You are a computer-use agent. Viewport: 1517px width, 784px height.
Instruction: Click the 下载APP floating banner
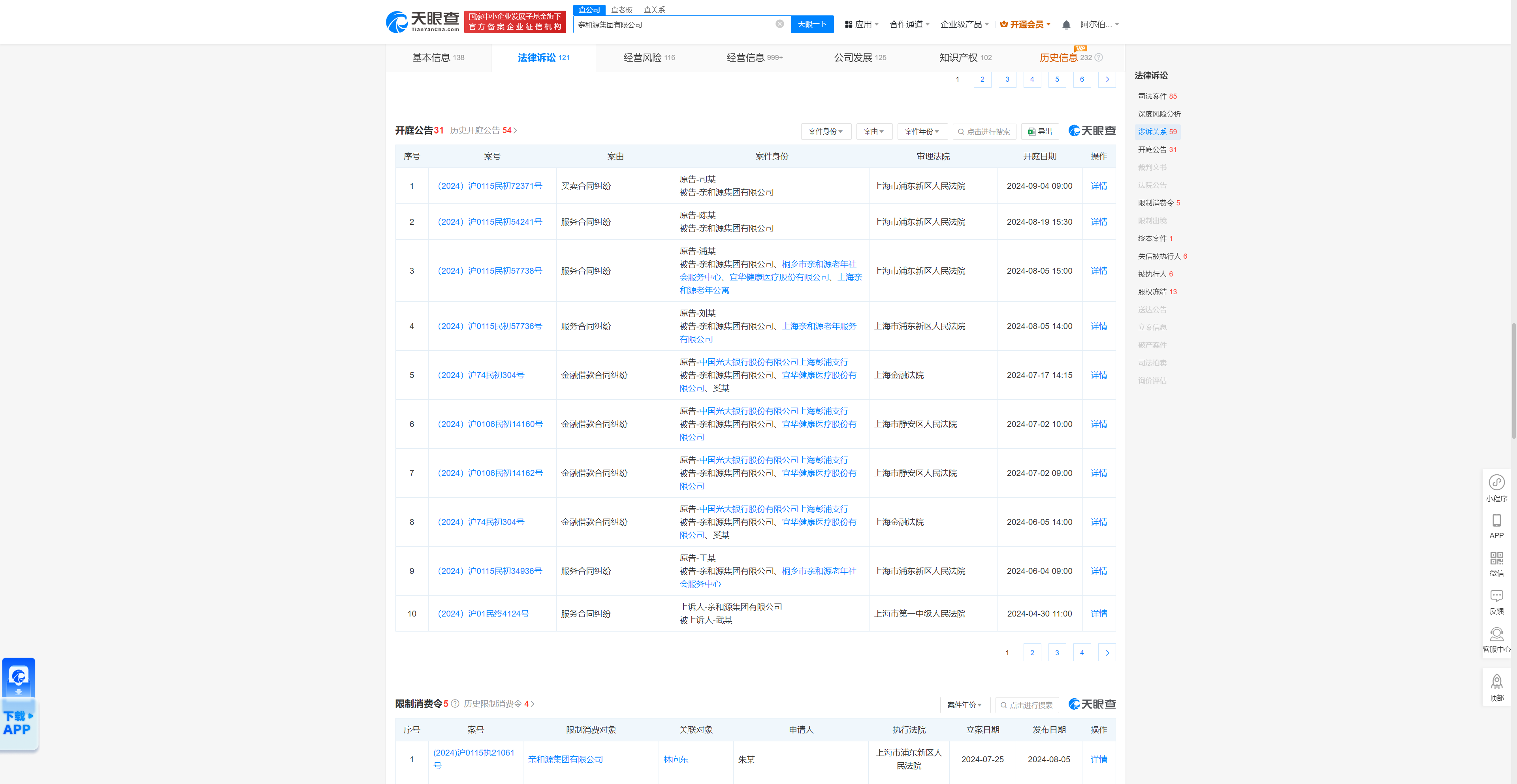coord(19,704)
